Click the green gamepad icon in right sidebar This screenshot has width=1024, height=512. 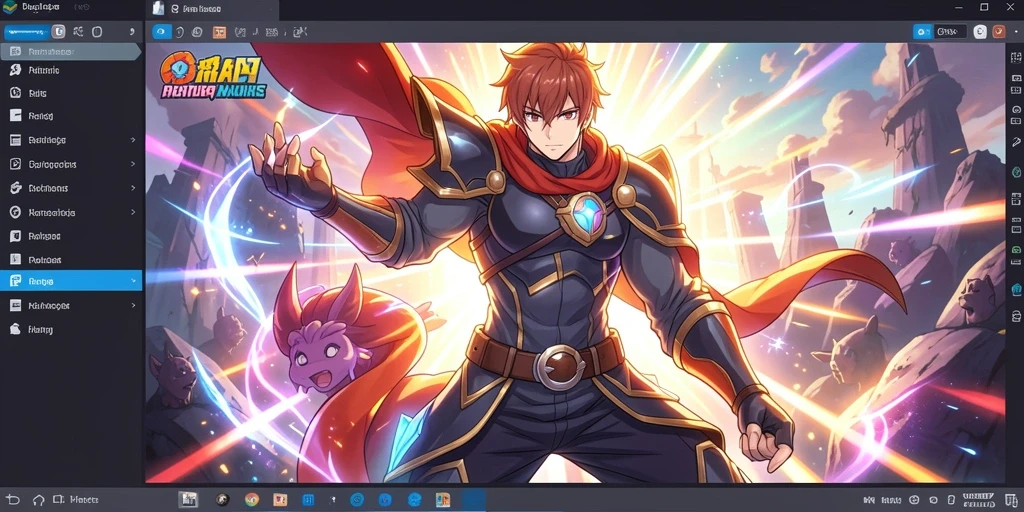pos(1016,250)
